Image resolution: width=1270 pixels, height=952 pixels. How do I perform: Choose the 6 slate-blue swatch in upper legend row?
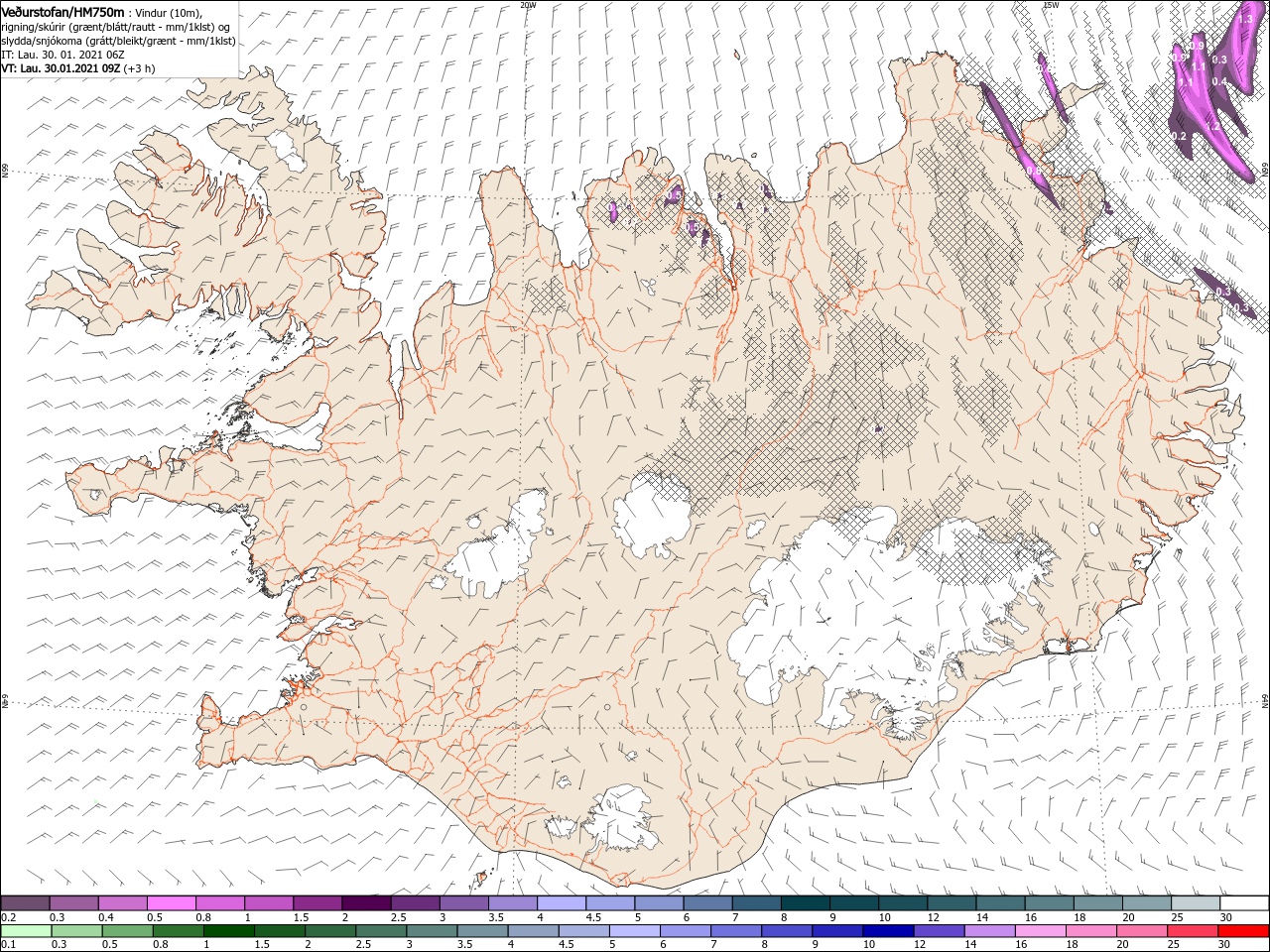(706, 902)
